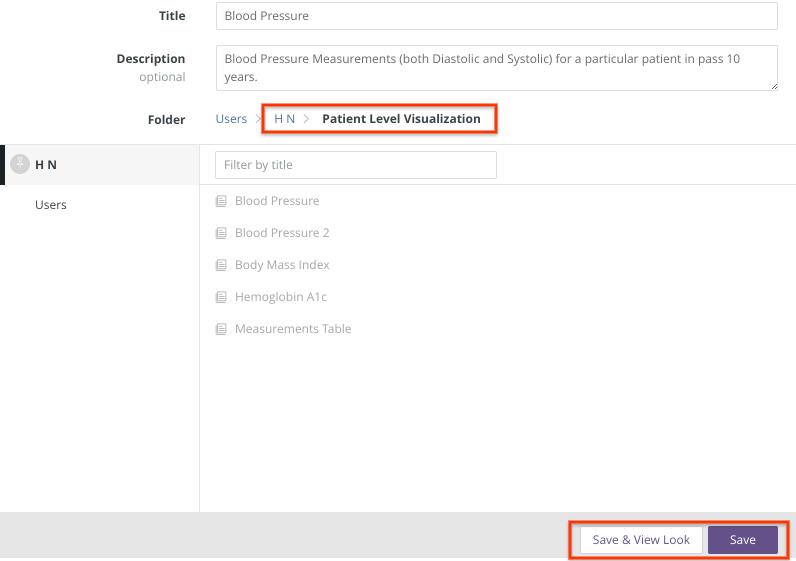Select Users folder in sidebar
The height and width of the screenshot is (561, 796).
tap(51, 205)
